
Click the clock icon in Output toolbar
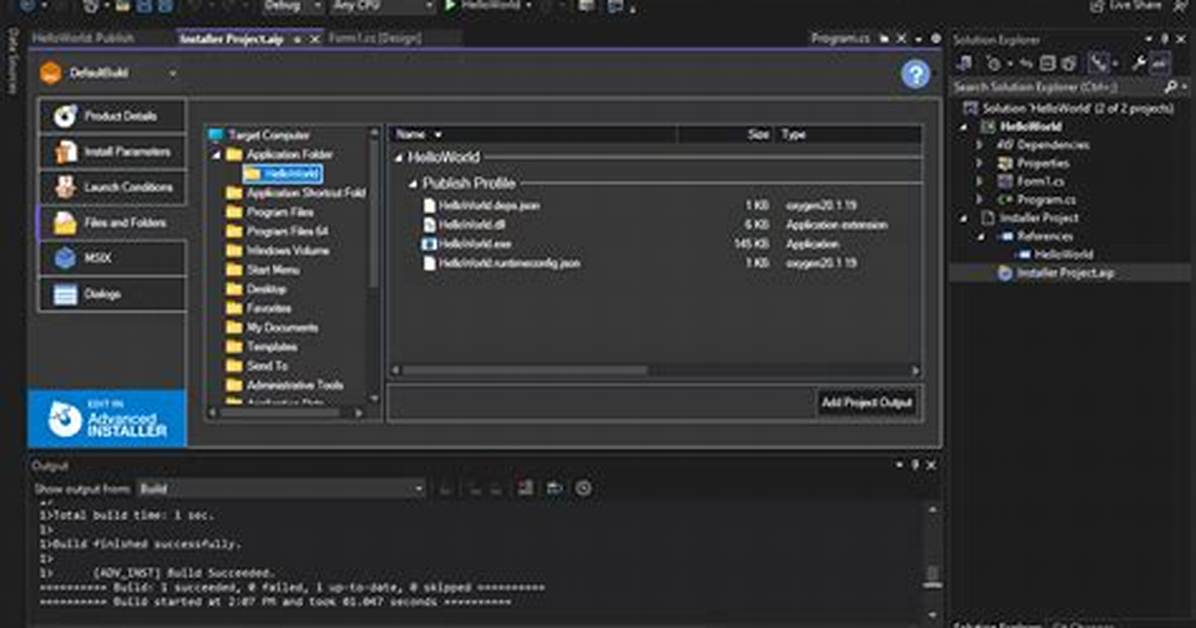click(x=584, y=488)
